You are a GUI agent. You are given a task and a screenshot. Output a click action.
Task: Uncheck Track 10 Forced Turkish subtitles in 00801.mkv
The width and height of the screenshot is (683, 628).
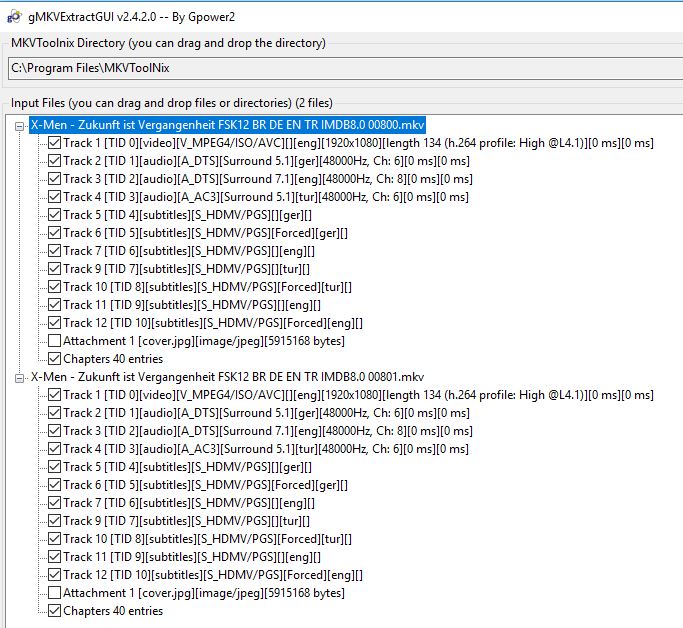54,539
